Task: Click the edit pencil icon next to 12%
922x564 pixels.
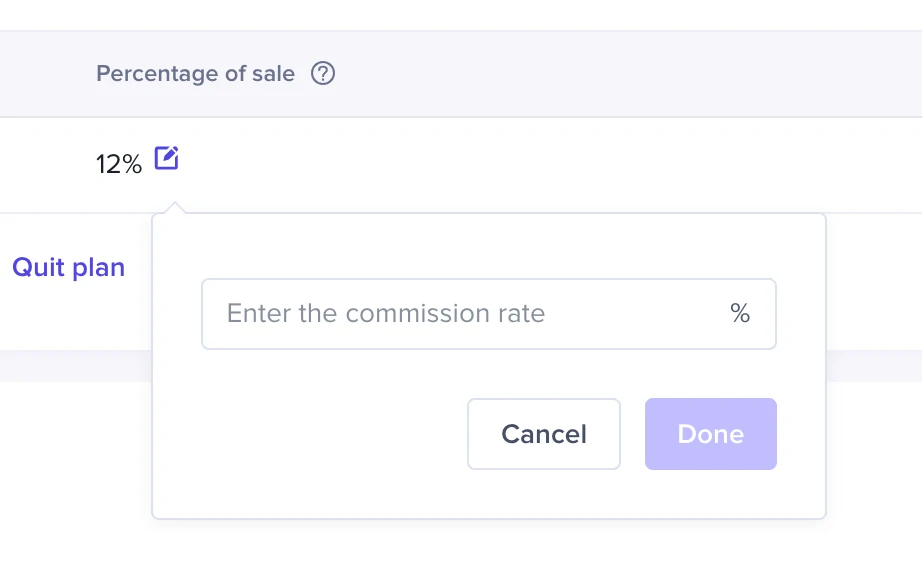Action: (x=166, y=158)
